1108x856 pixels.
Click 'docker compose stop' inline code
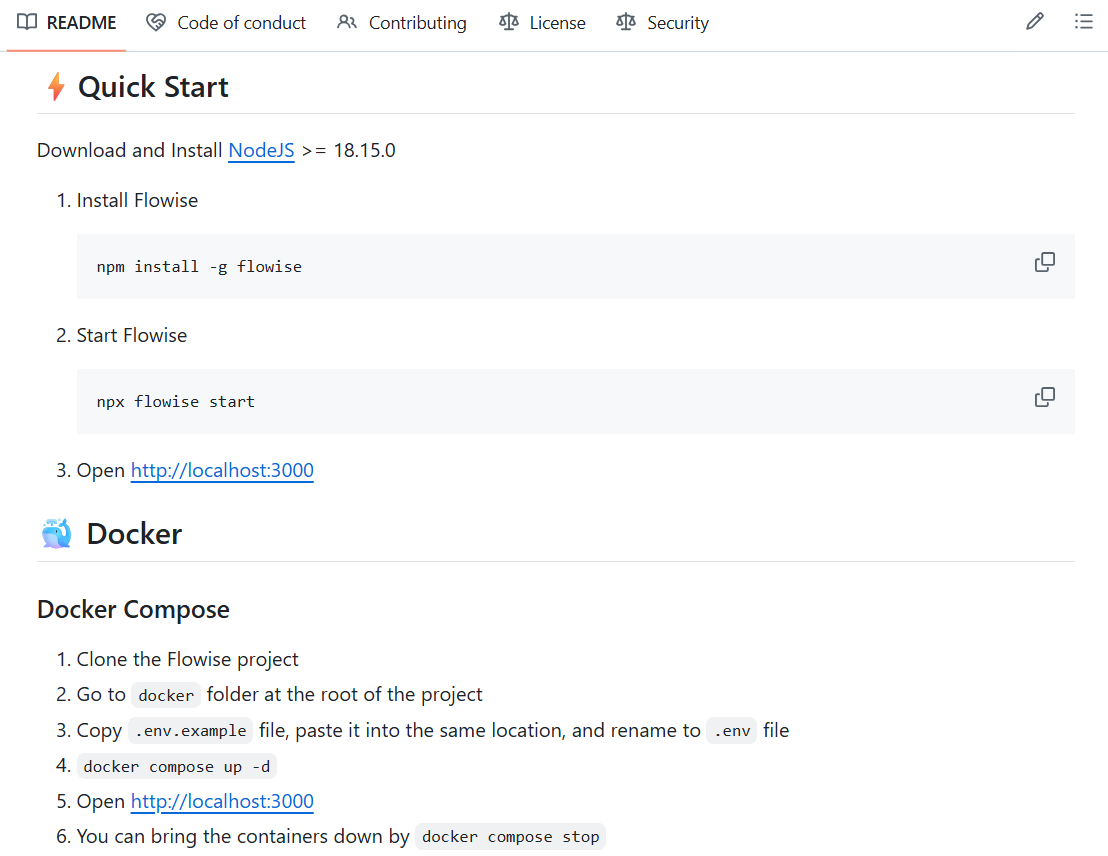pyautogui.click(x=510, y=836)
